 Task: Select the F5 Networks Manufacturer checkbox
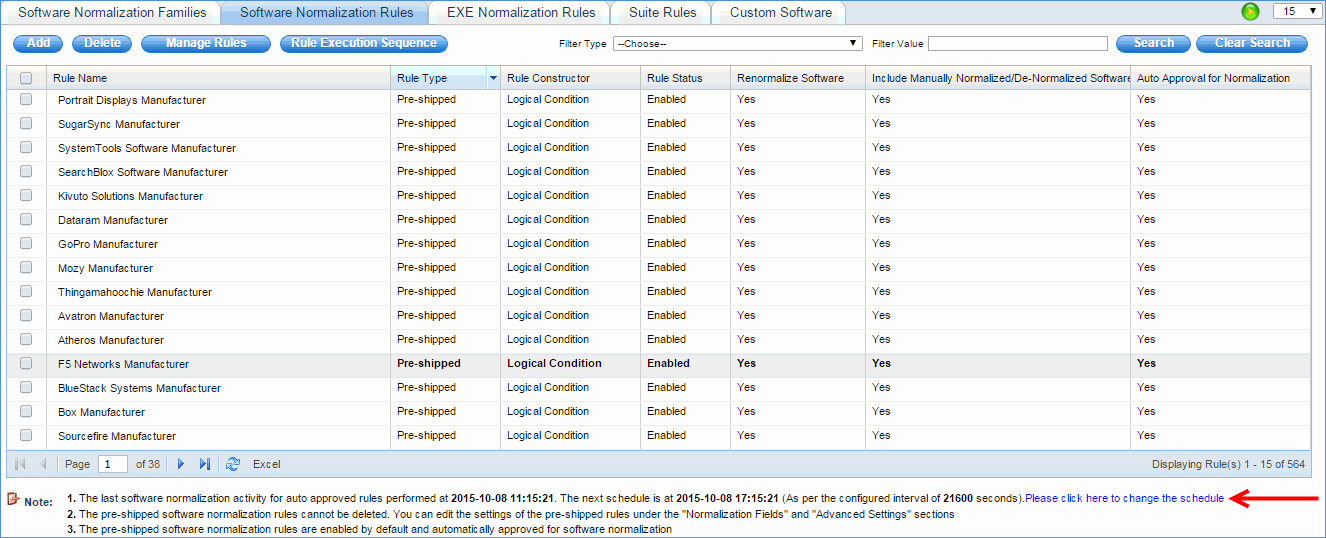click(26, 364)
